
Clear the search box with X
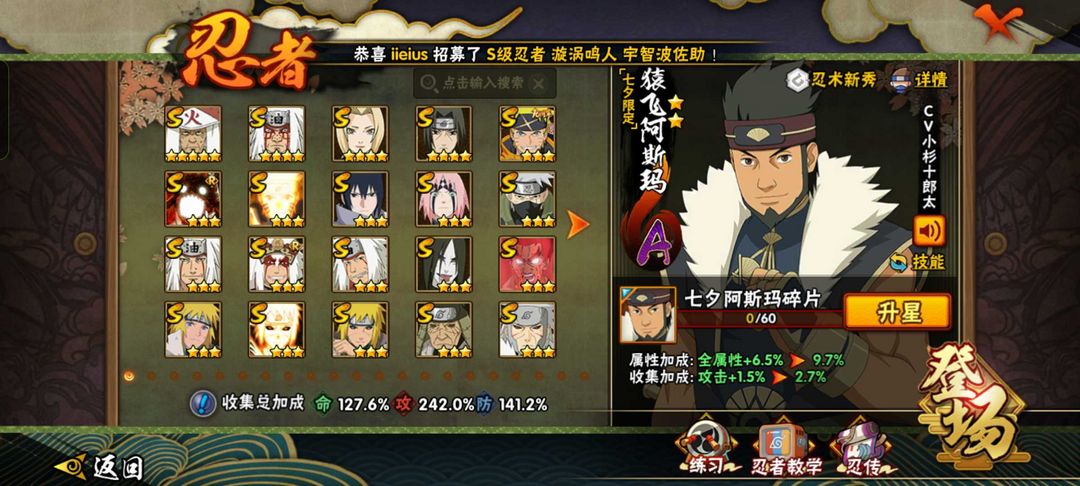tap(539, 83)
